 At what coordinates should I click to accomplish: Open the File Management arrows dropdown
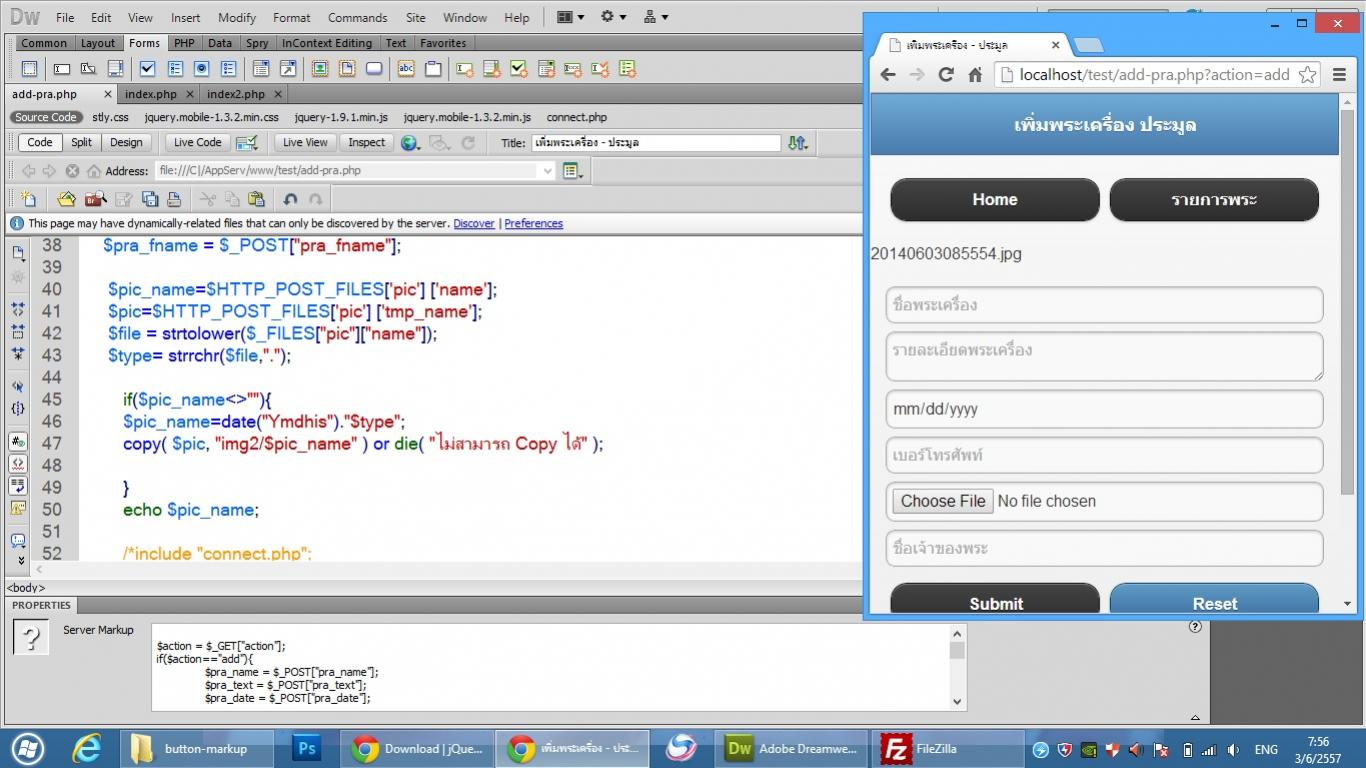pyautogui.click(x=797, y=143)
